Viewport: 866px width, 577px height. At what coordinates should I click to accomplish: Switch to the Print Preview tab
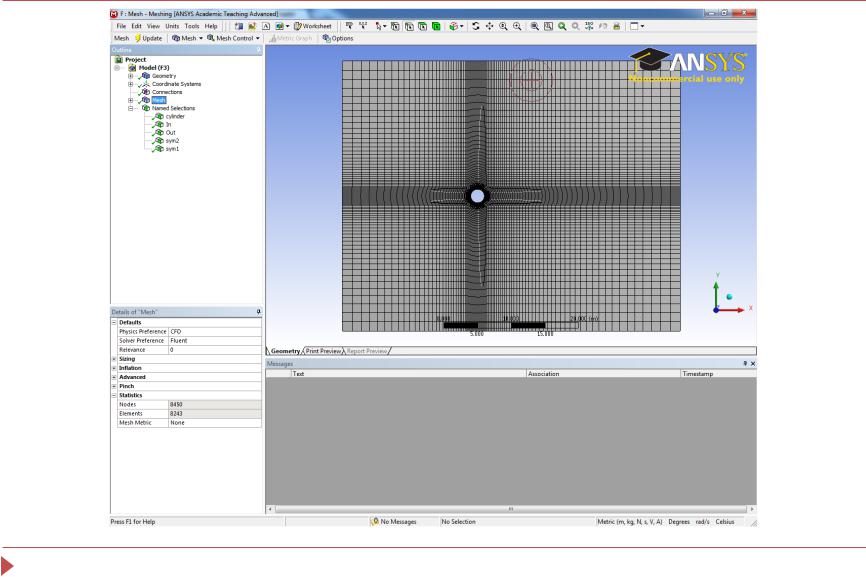323,351
